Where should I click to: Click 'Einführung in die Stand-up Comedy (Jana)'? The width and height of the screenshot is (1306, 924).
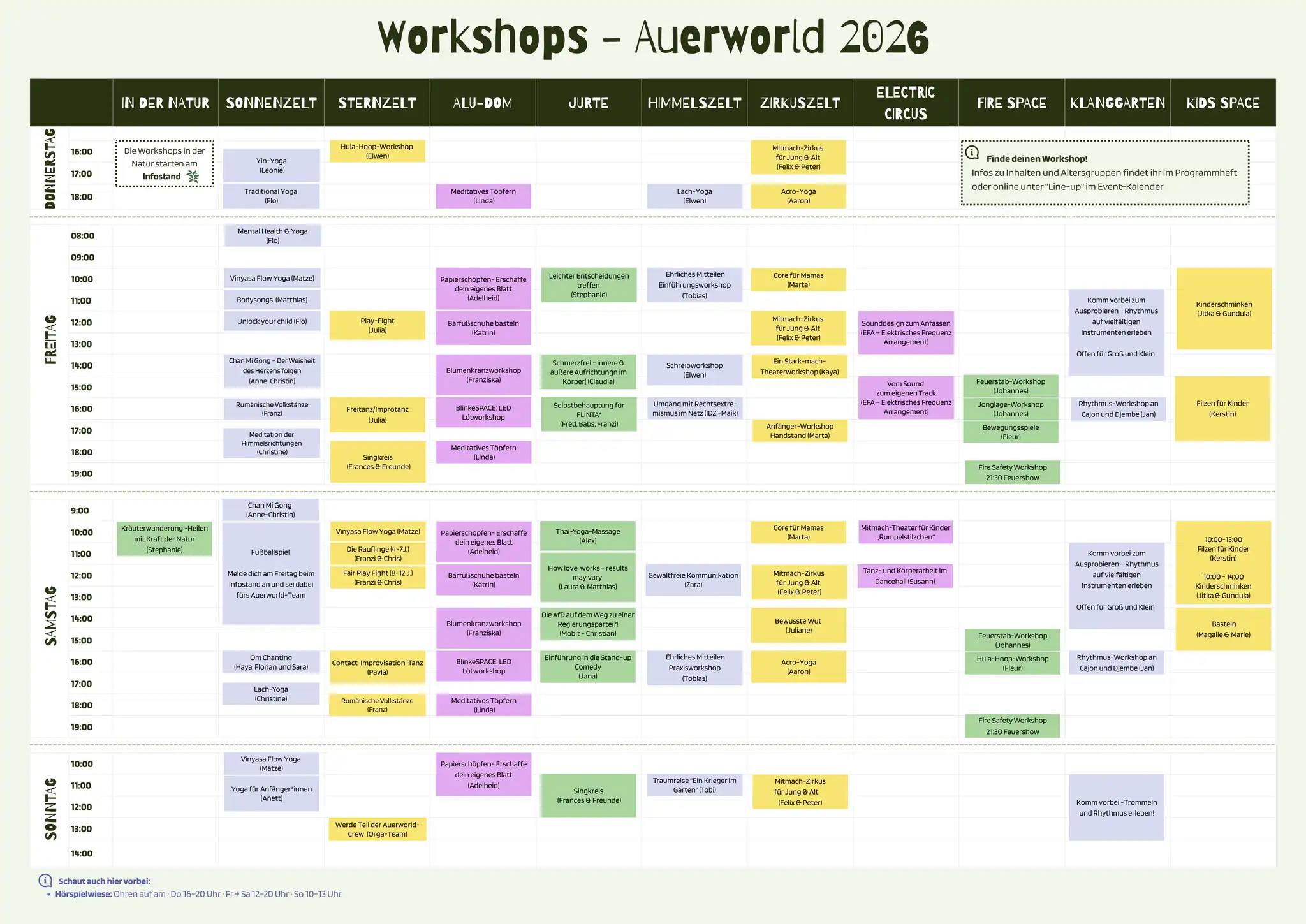[x=588, y=666]
